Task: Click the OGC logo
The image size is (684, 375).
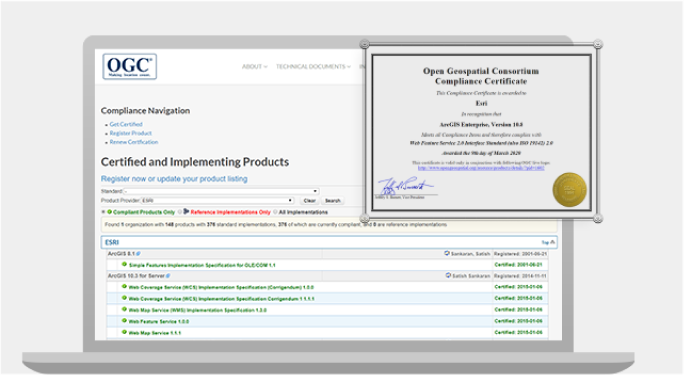Action: tap(130, 67)
